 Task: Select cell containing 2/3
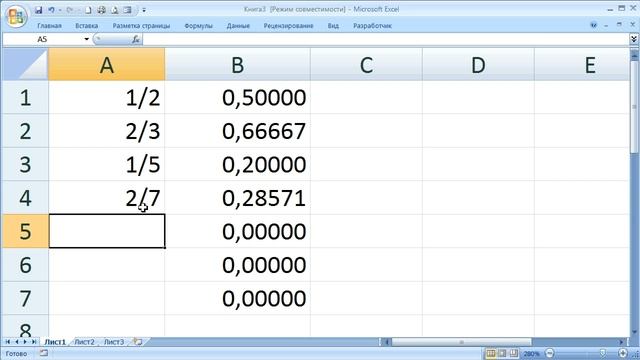pos(107,131)
